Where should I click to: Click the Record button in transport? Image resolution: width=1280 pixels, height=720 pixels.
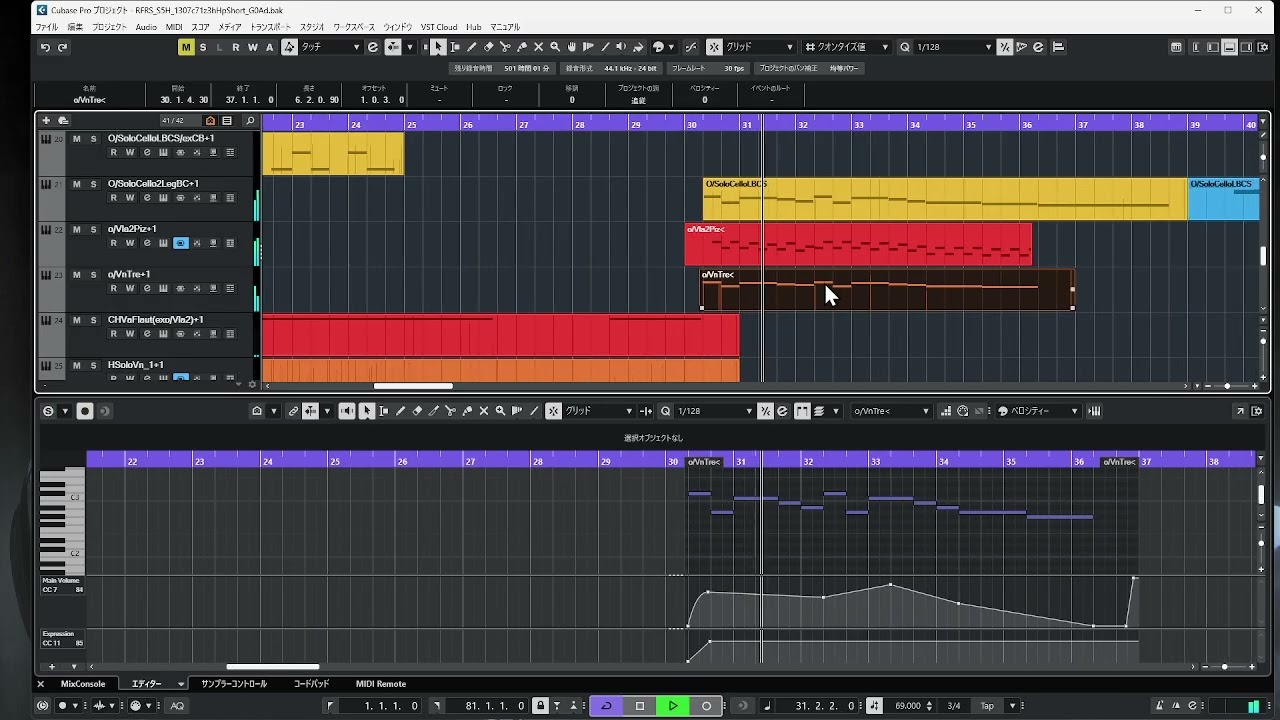click(706, 705)
